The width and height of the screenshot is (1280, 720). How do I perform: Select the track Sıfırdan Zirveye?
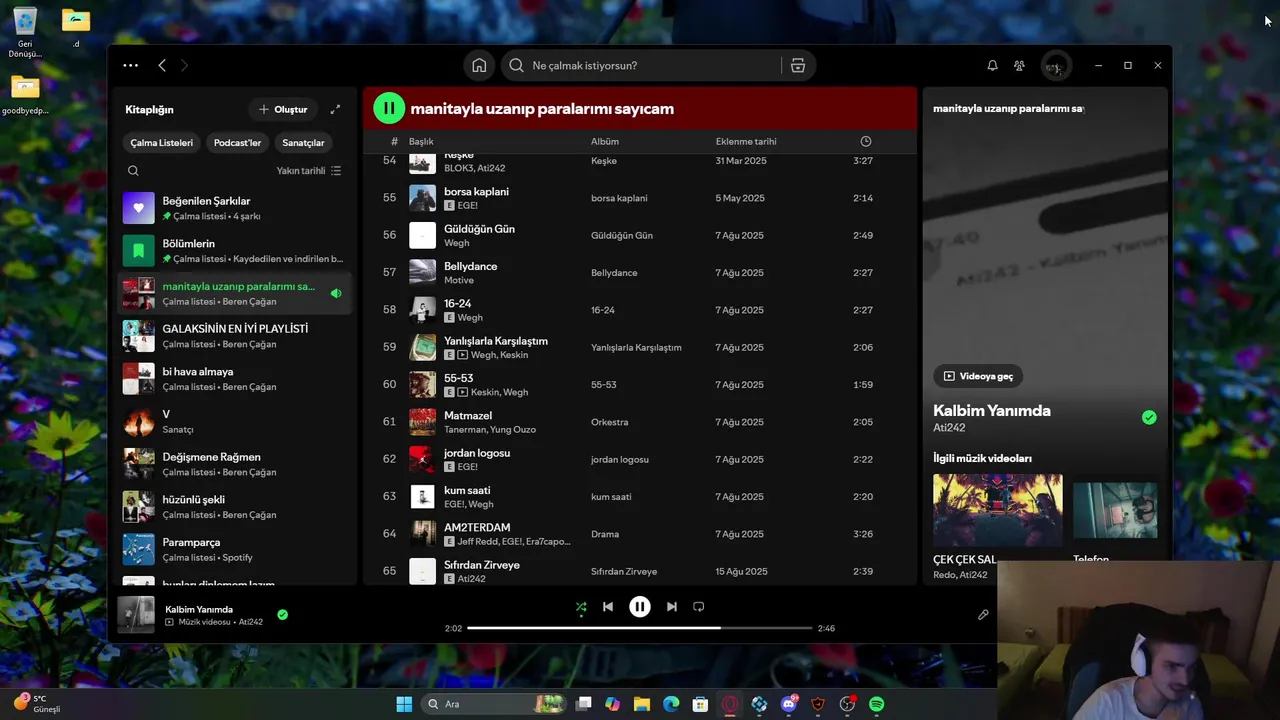click(640, 571)
